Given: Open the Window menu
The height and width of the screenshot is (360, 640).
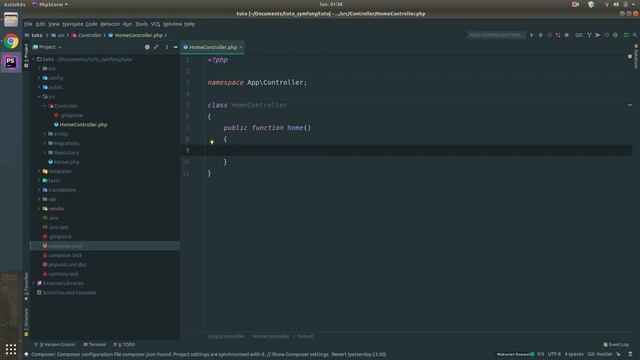Looking at the screenshot, I should [x=172, y=24].
